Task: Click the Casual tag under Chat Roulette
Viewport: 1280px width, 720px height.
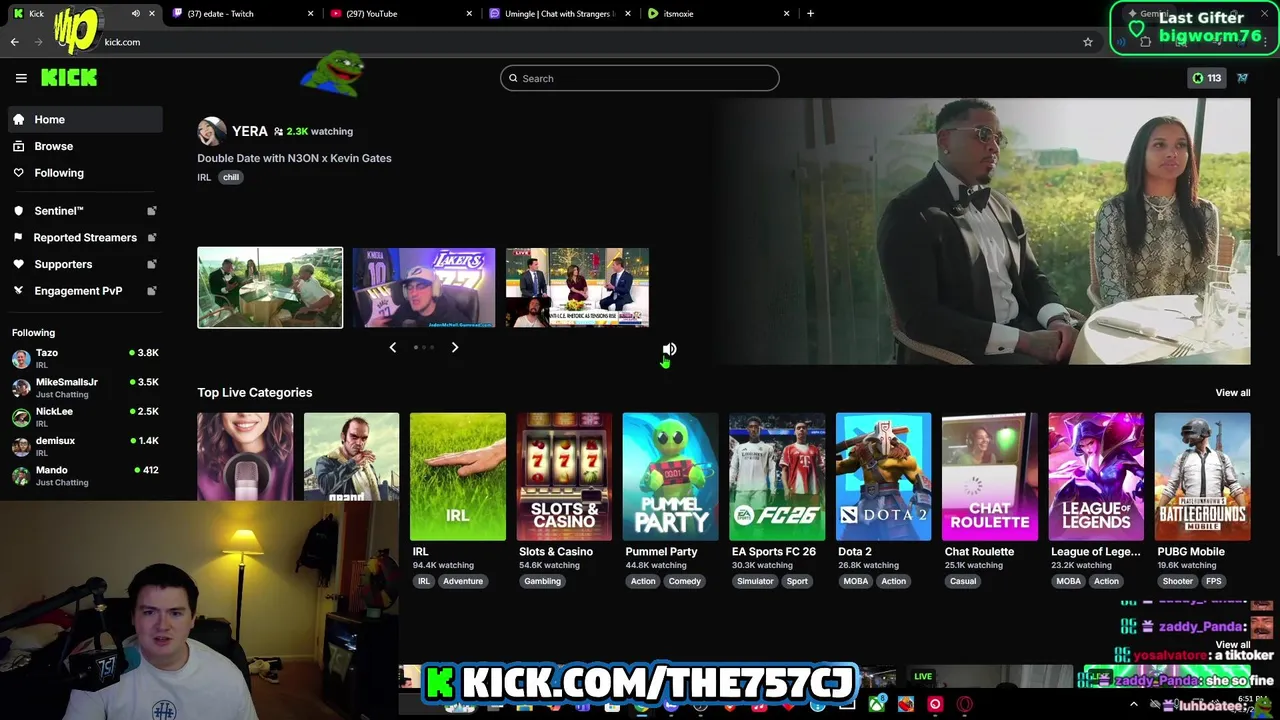Action: pos(963,581)
